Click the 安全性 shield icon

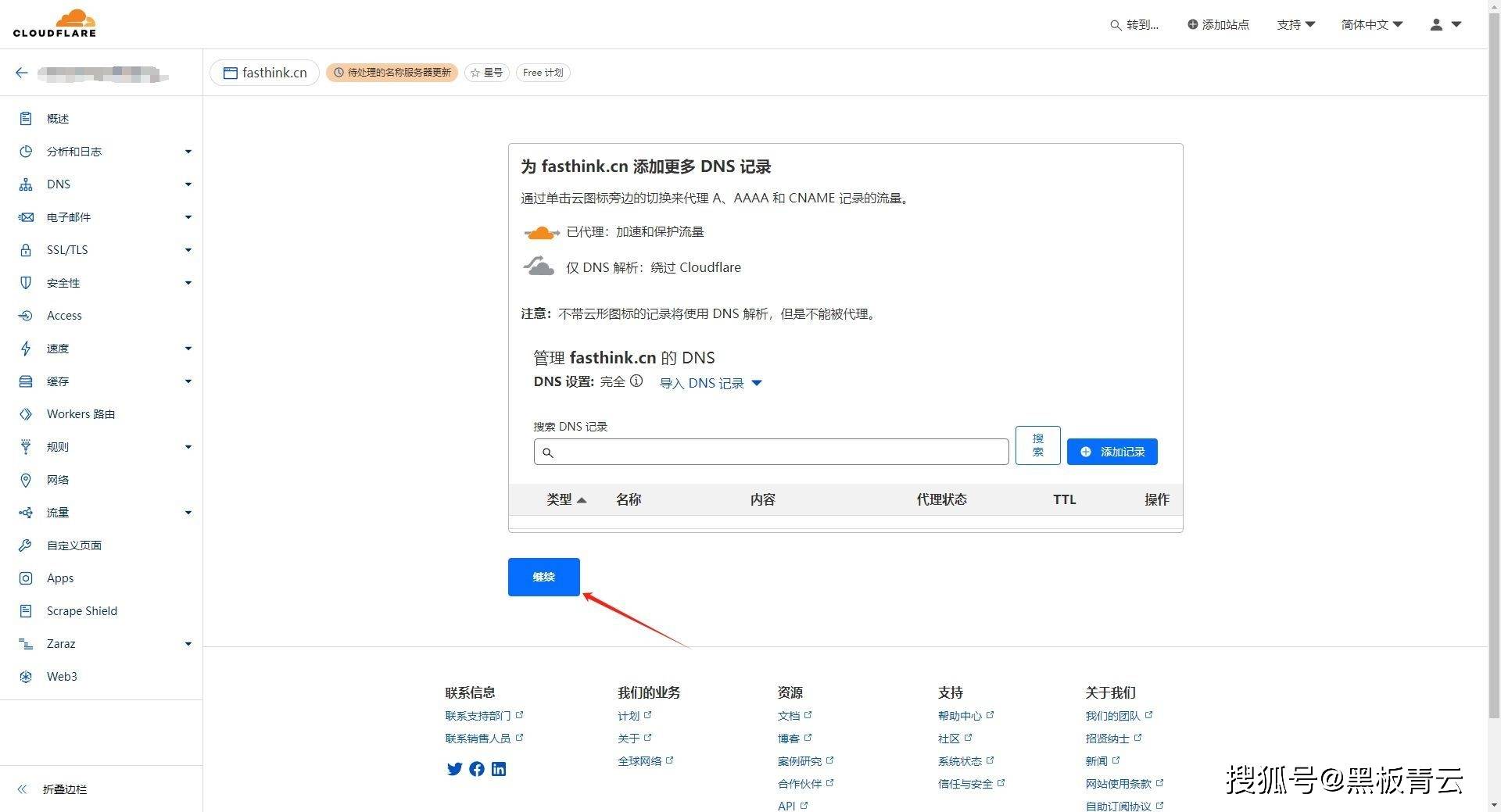coord(26,283)
